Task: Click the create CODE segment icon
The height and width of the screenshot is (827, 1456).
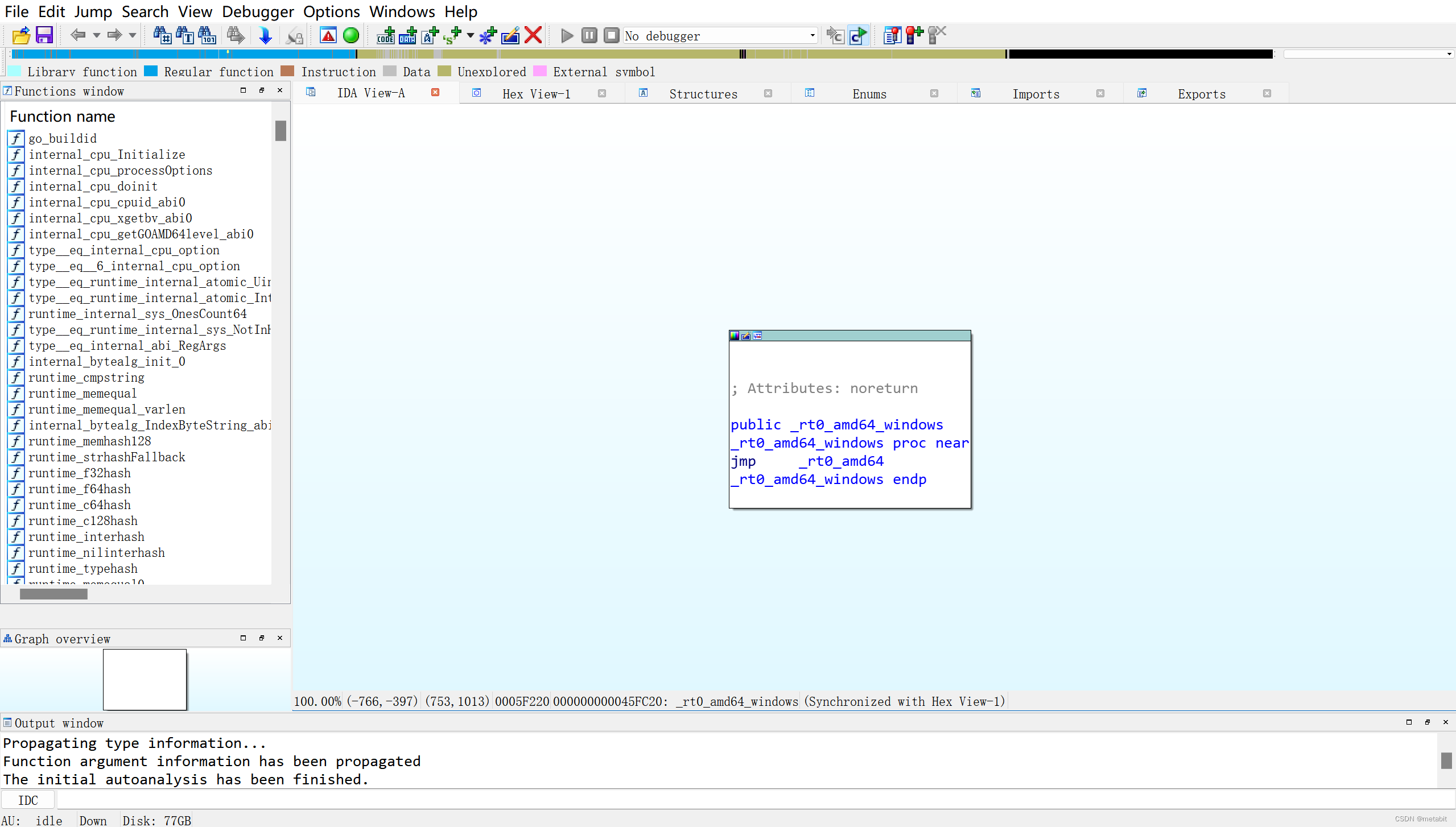Action: click(385, 35)
